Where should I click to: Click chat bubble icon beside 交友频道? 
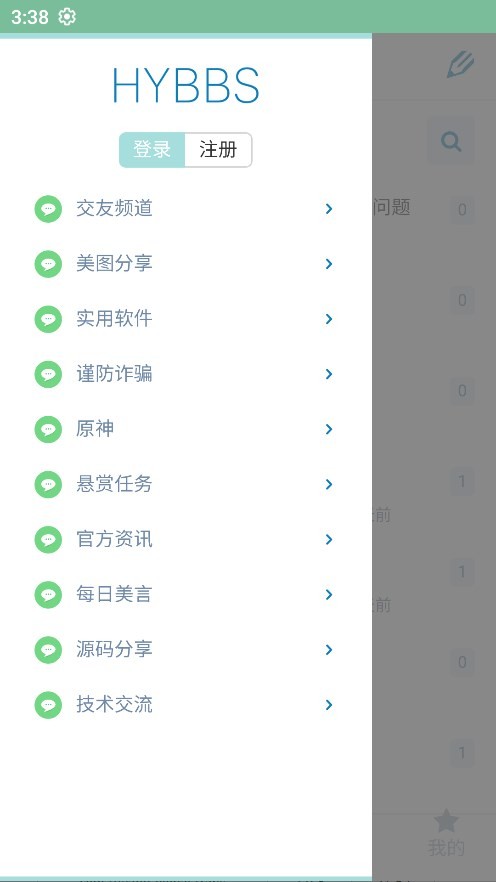(x=48, y=209)
